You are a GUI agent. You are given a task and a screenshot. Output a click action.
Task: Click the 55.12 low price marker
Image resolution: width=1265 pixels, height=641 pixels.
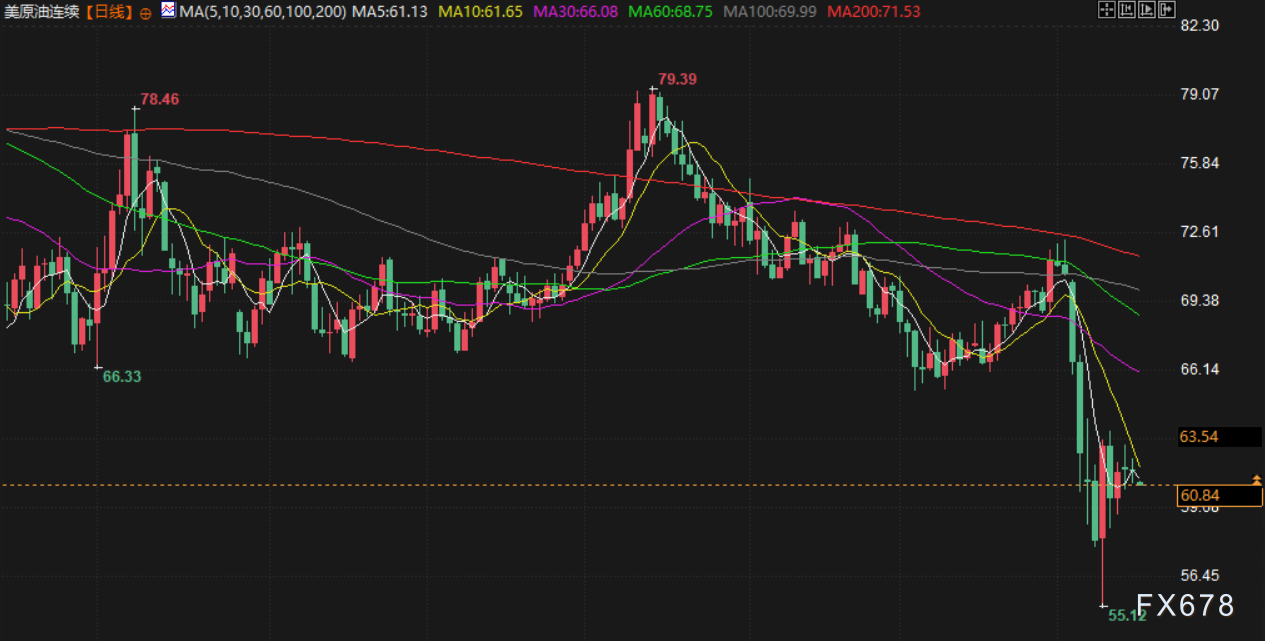(1126, 615)
